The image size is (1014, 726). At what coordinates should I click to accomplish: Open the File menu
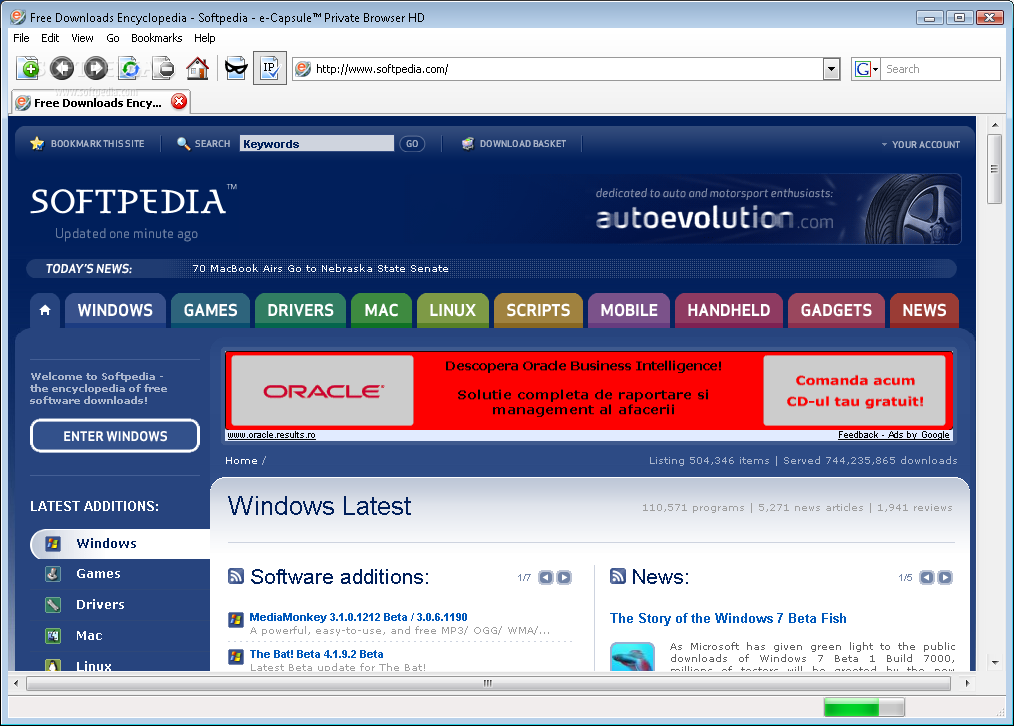21,38
